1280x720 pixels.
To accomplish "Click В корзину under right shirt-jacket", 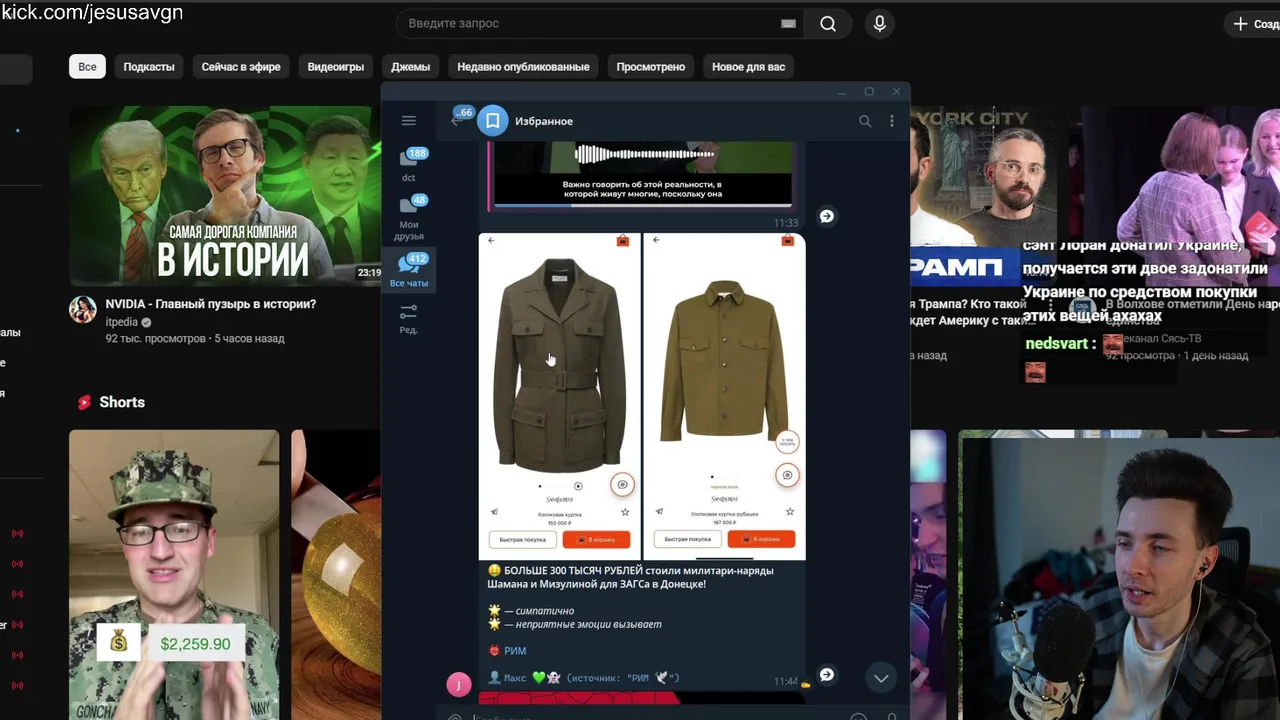I will (761, 539).
